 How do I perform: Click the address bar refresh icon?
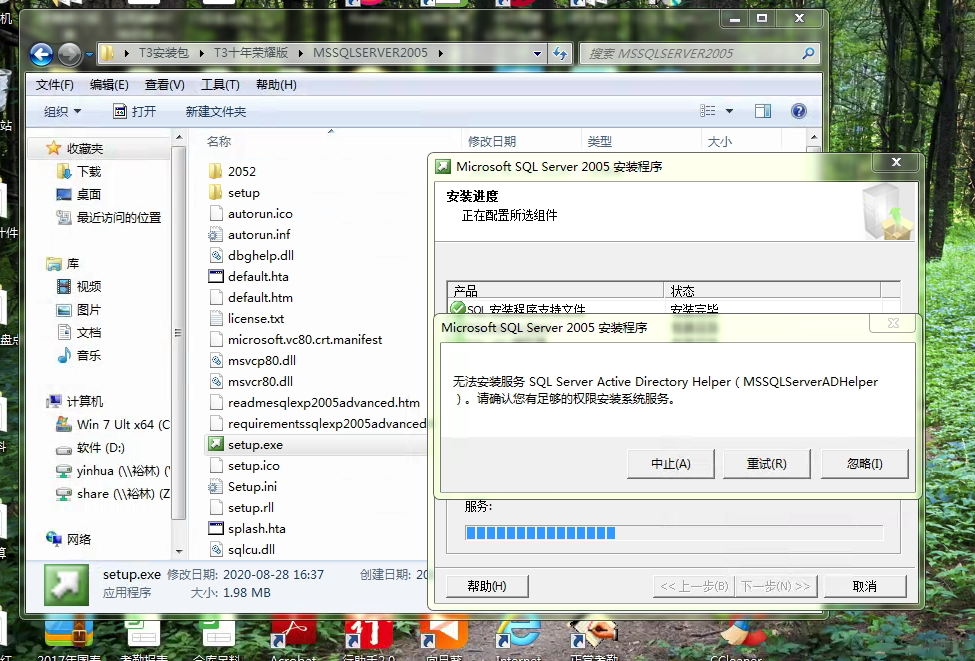tap(560, 54)
